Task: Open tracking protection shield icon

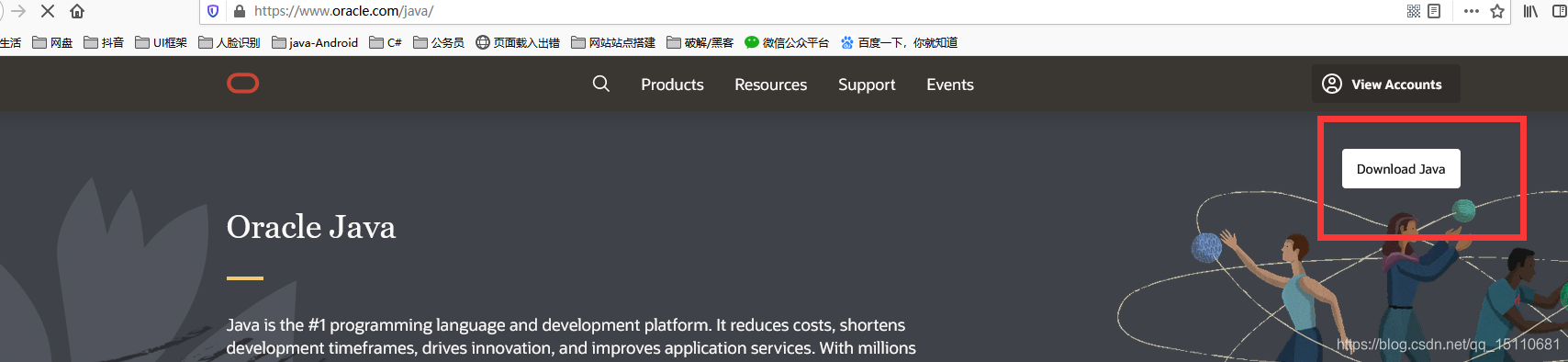Action: (x=213, y=11)
